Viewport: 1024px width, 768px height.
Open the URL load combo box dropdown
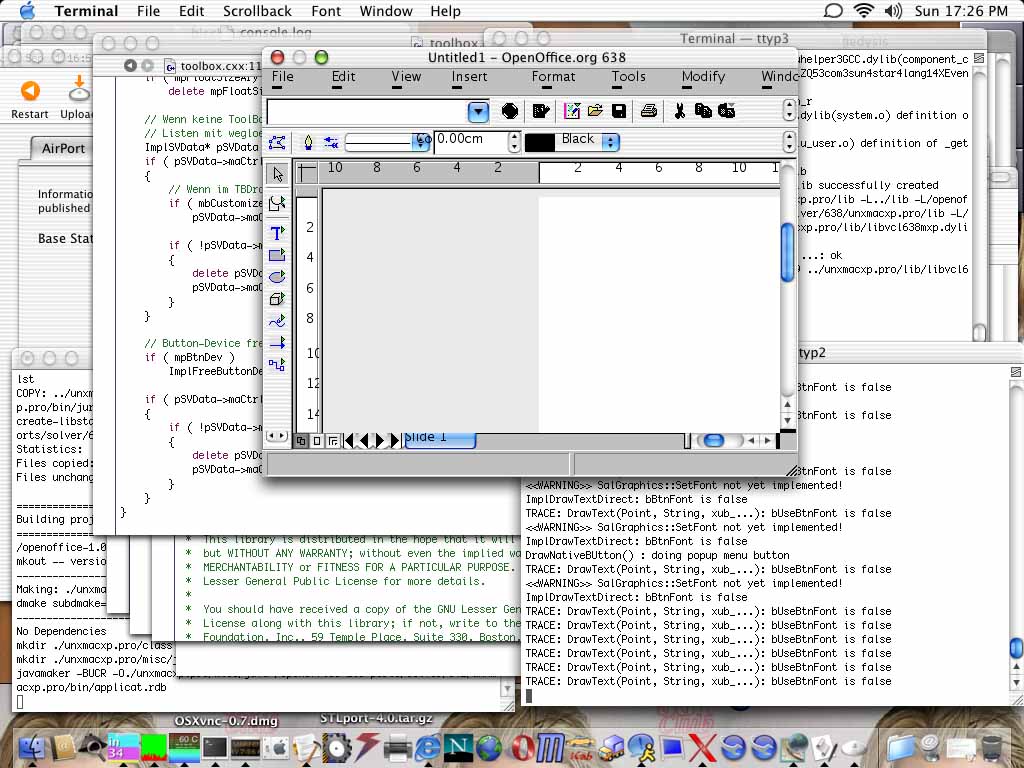tap(478, 112)
